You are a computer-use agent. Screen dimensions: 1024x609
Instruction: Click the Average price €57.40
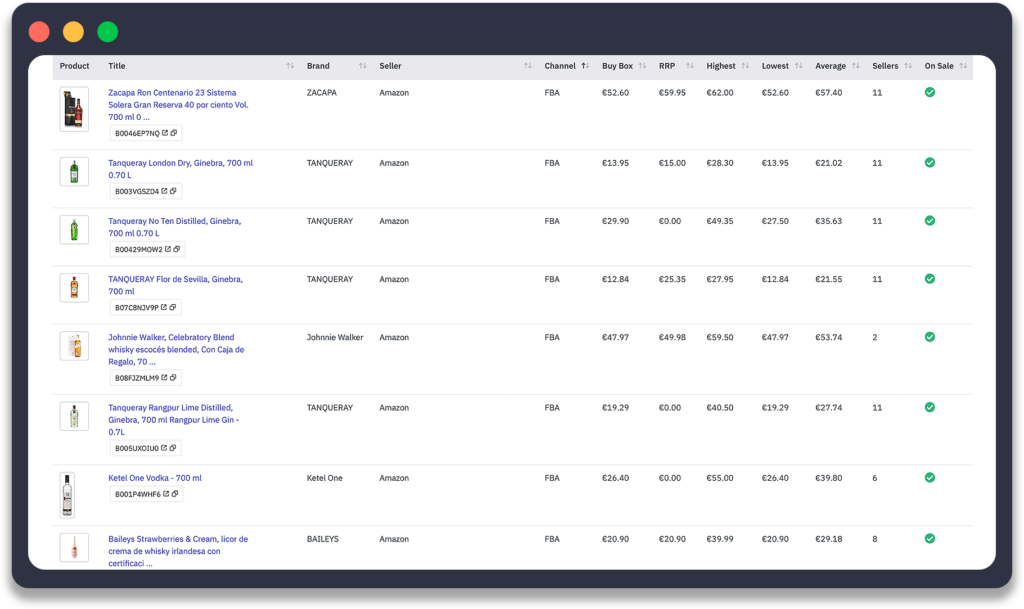pyautogui.click(x=829, y=93)
